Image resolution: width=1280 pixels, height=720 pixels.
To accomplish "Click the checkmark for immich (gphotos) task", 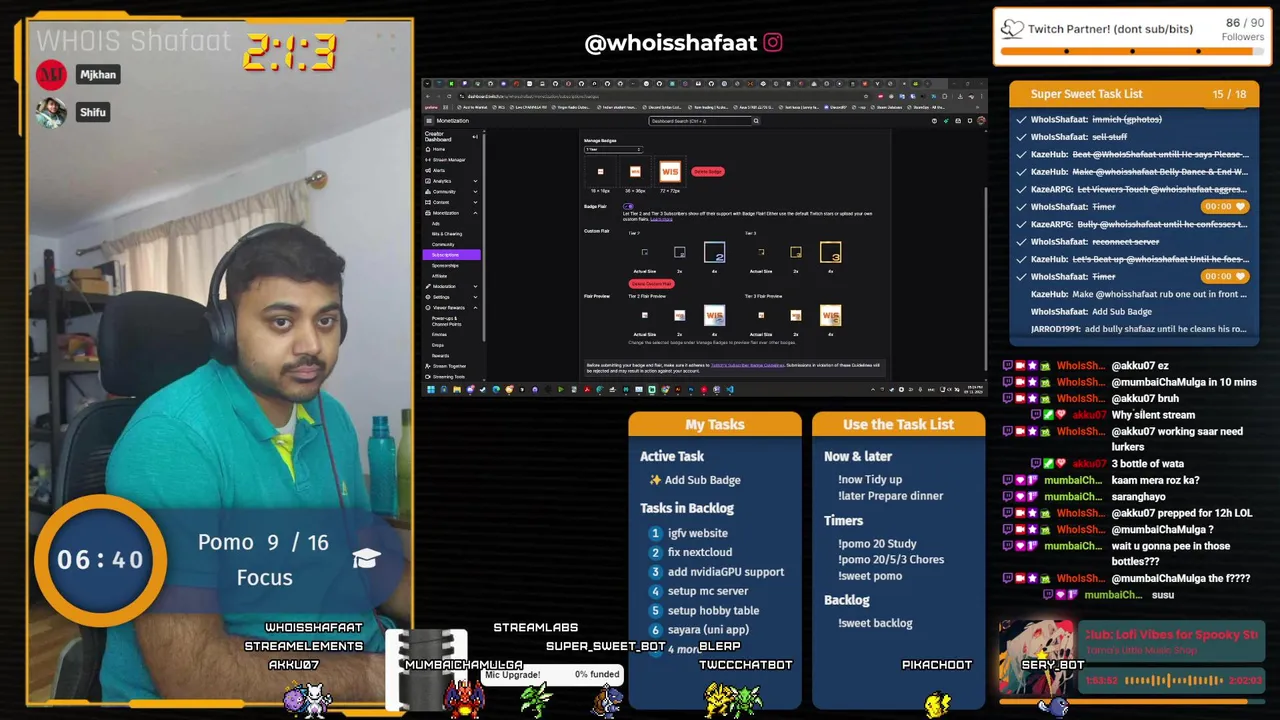I will [1021, 120].
